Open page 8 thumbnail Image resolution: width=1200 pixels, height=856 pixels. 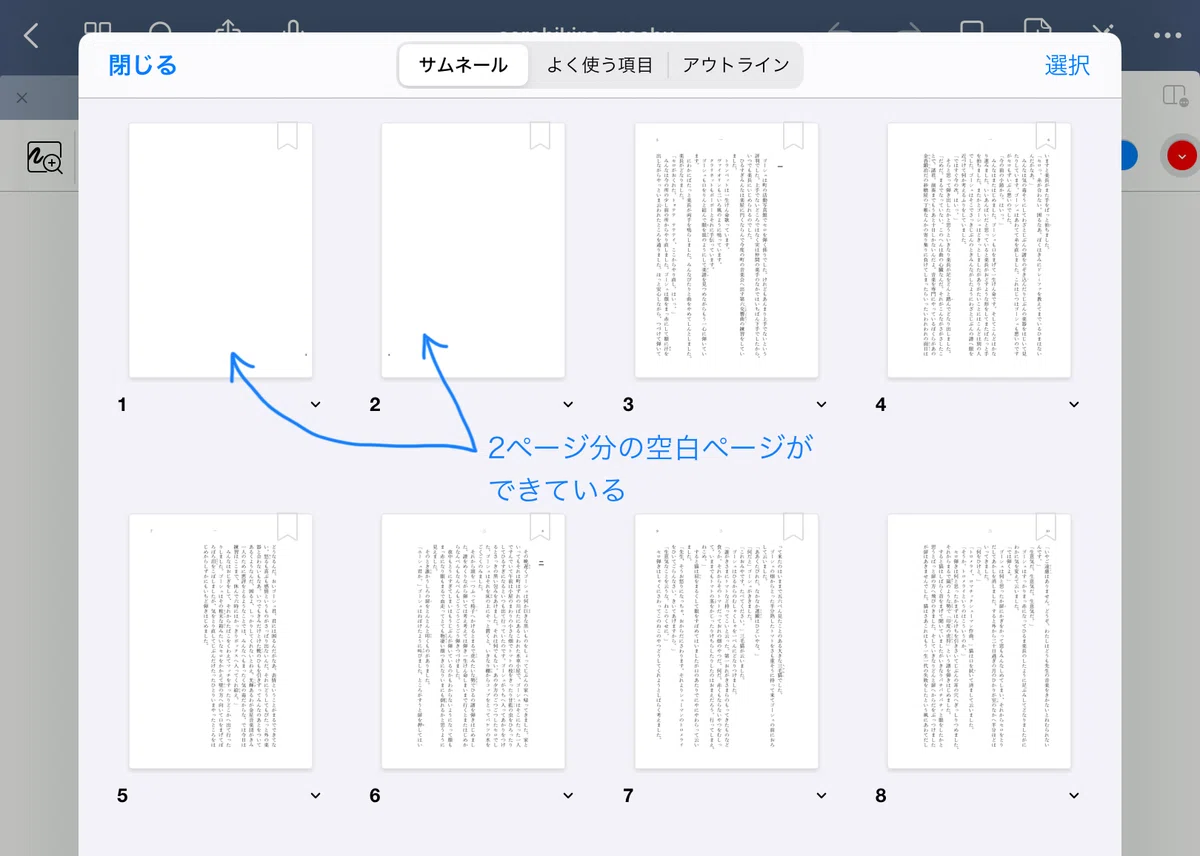click(980, 641)
